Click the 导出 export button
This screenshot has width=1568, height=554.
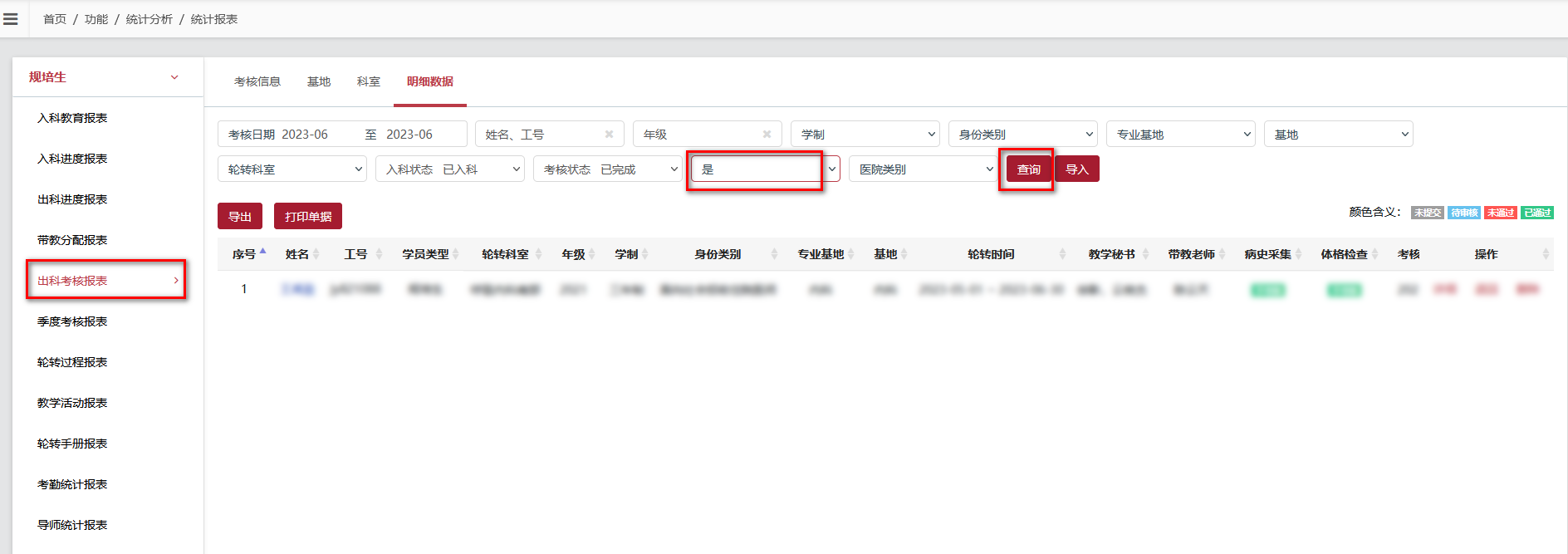(240, 216)
